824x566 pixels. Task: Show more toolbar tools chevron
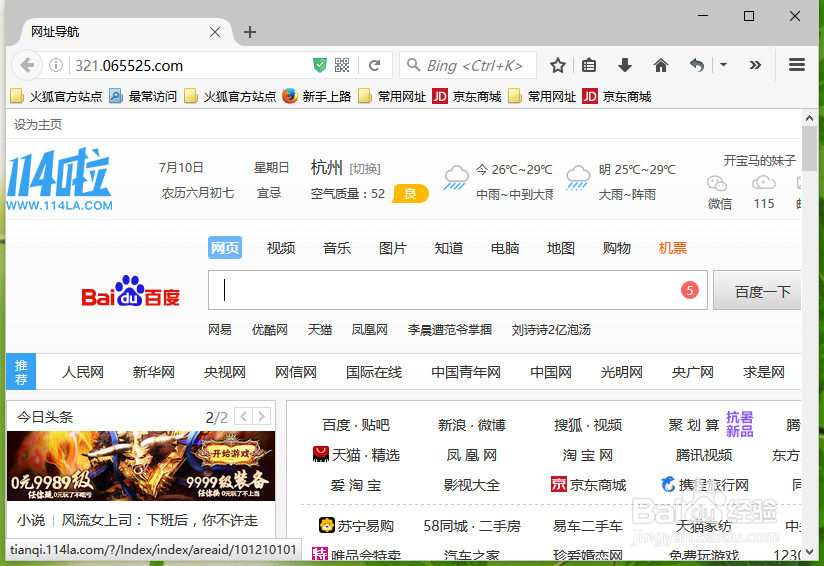point(755,65)
